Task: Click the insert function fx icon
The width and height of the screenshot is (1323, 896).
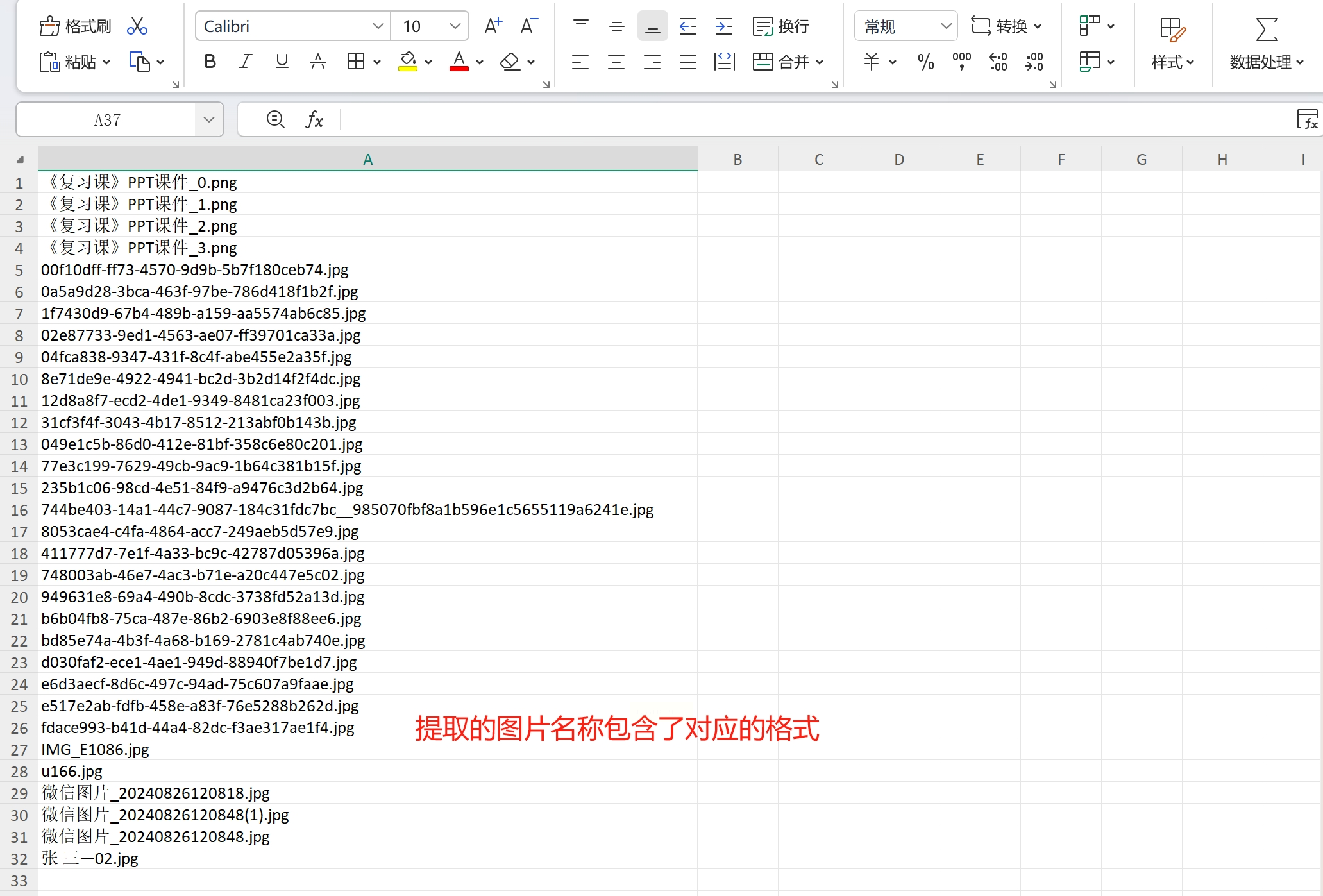Action: pos(314,119)
